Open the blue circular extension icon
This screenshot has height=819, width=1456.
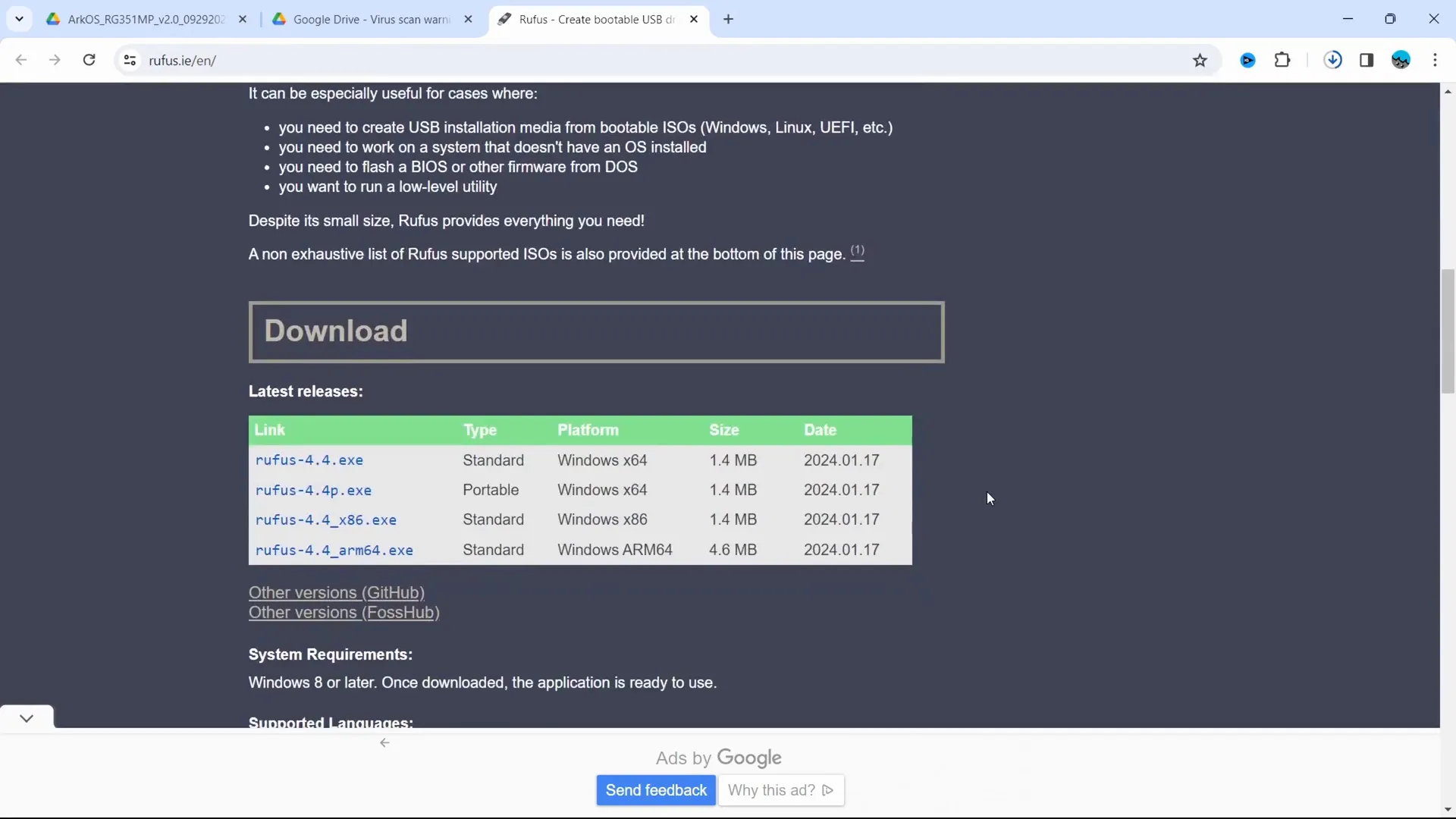pos(1247,60)
